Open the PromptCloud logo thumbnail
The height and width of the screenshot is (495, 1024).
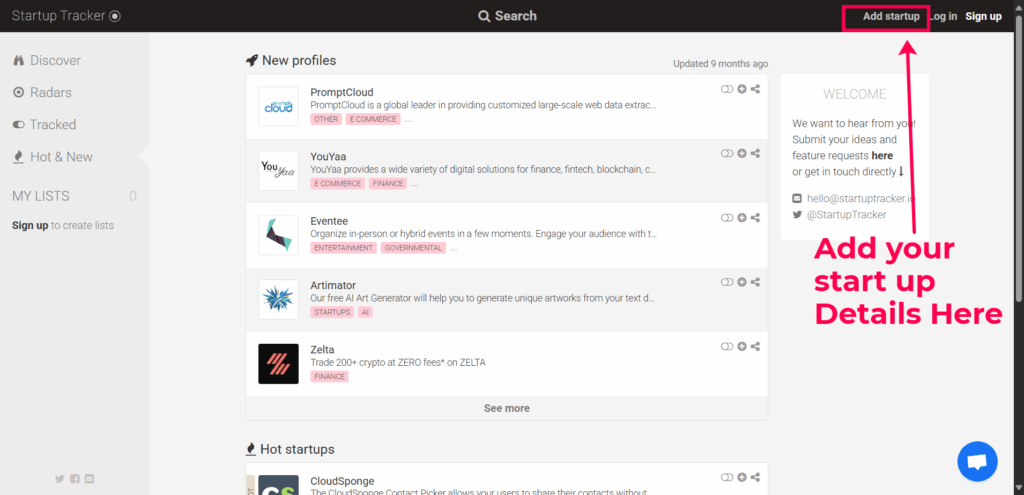point(278,106)
